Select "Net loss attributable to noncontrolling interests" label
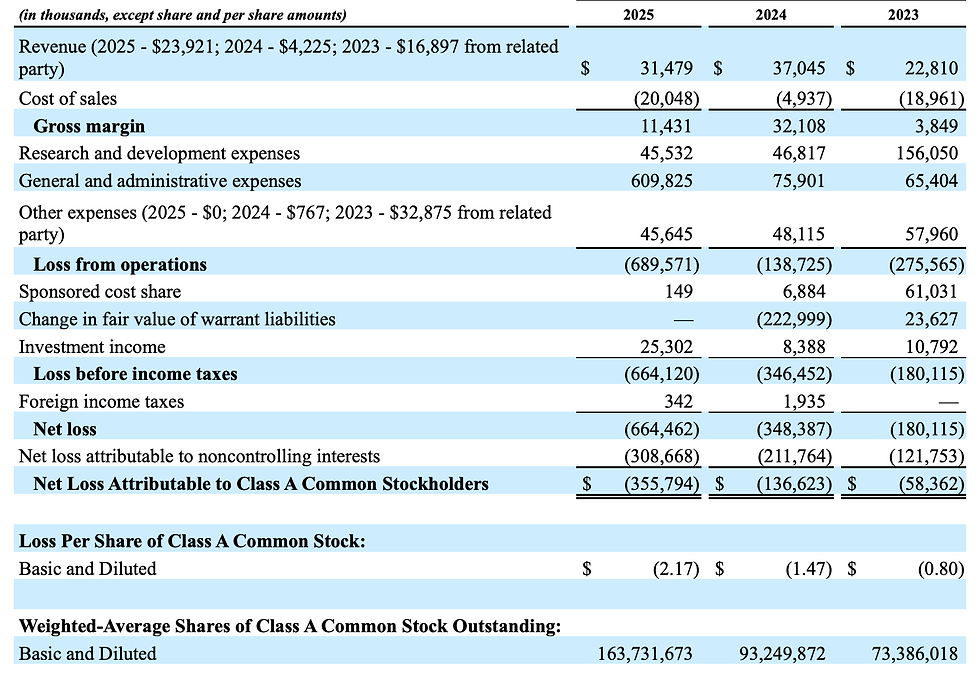 tap(199, 457)
